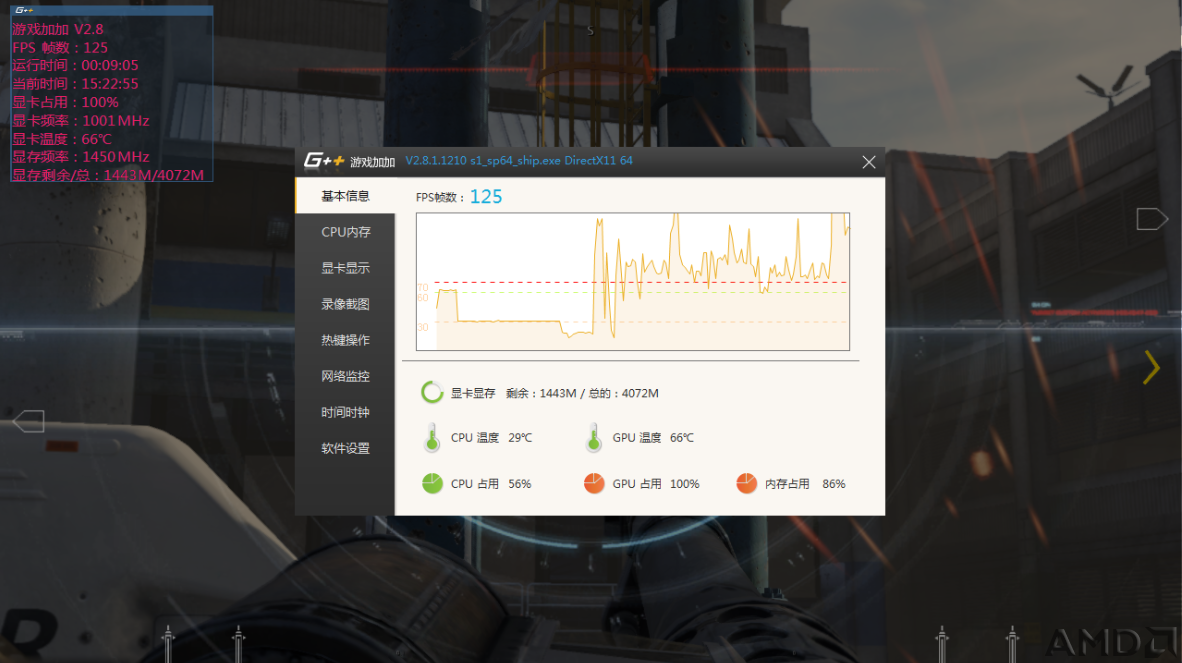Click the GPU 占用 pie icon
Image resolution: width=1182 pixels, height=663 pixels.
click(594, 484)
